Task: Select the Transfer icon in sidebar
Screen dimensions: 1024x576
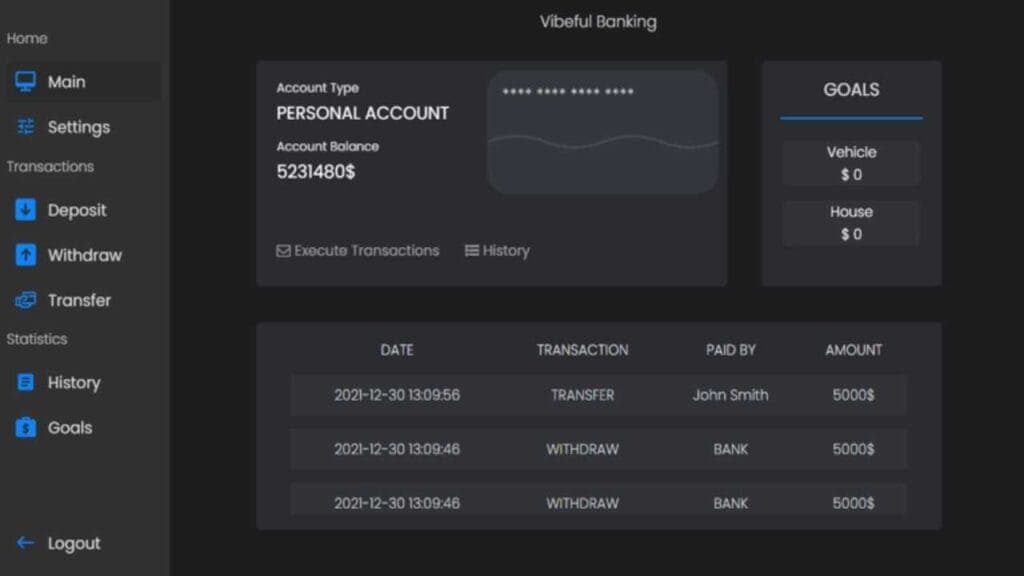Action: coord(26,300)
